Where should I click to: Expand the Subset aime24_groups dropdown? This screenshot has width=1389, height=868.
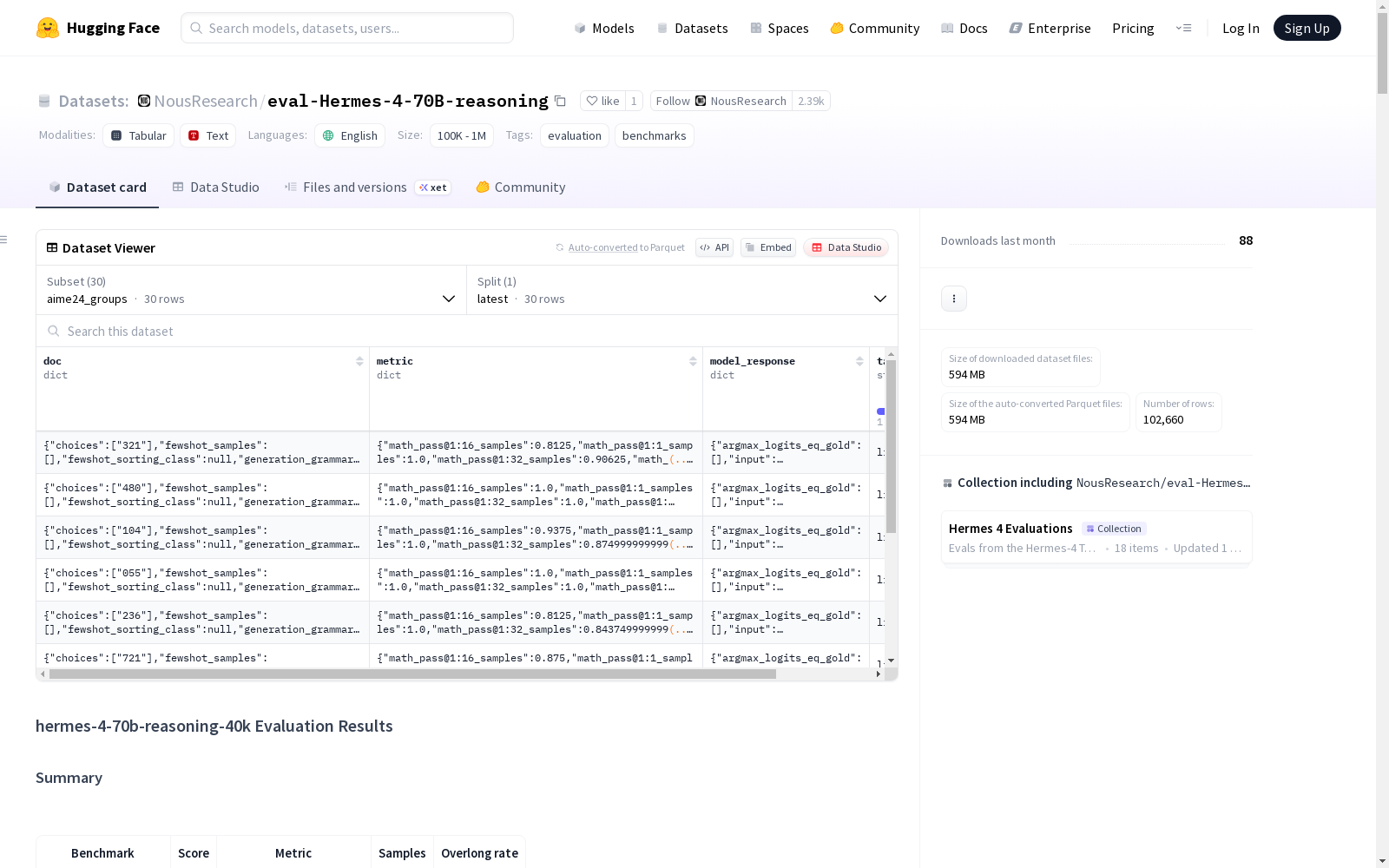coord(252,290)
